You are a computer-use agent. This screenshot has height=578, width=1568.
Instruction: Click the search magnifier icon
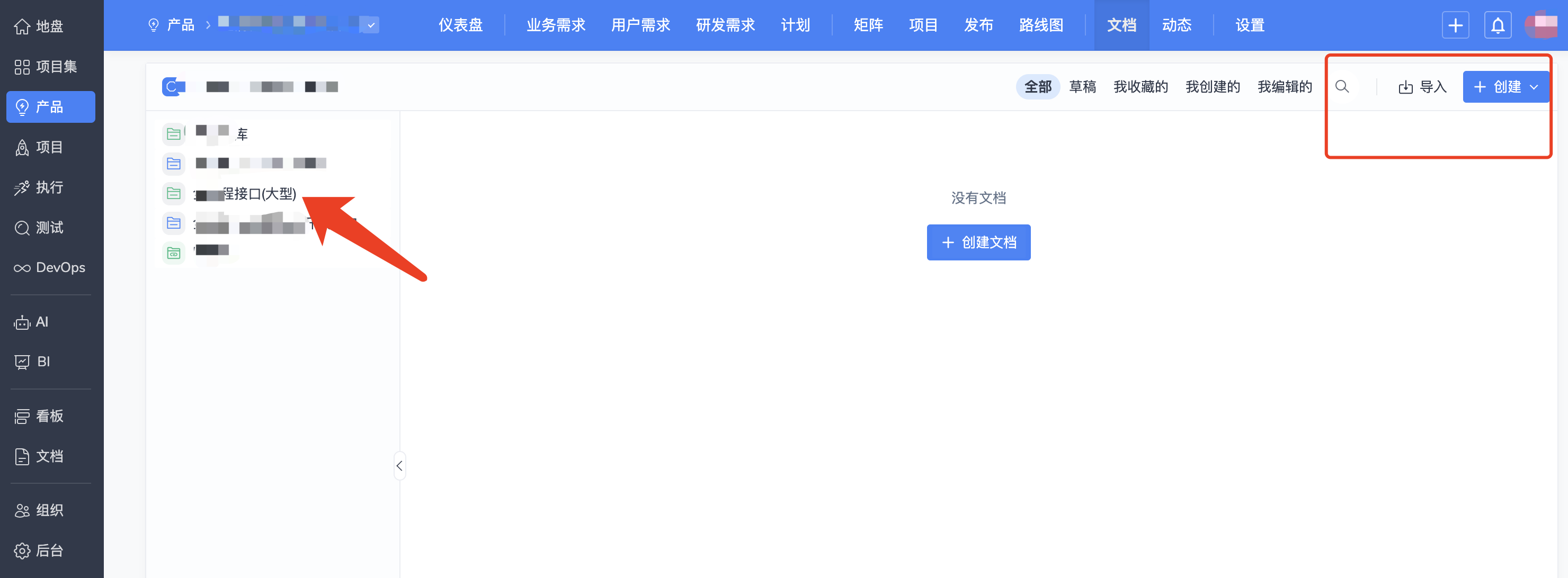pos(1342,86)
